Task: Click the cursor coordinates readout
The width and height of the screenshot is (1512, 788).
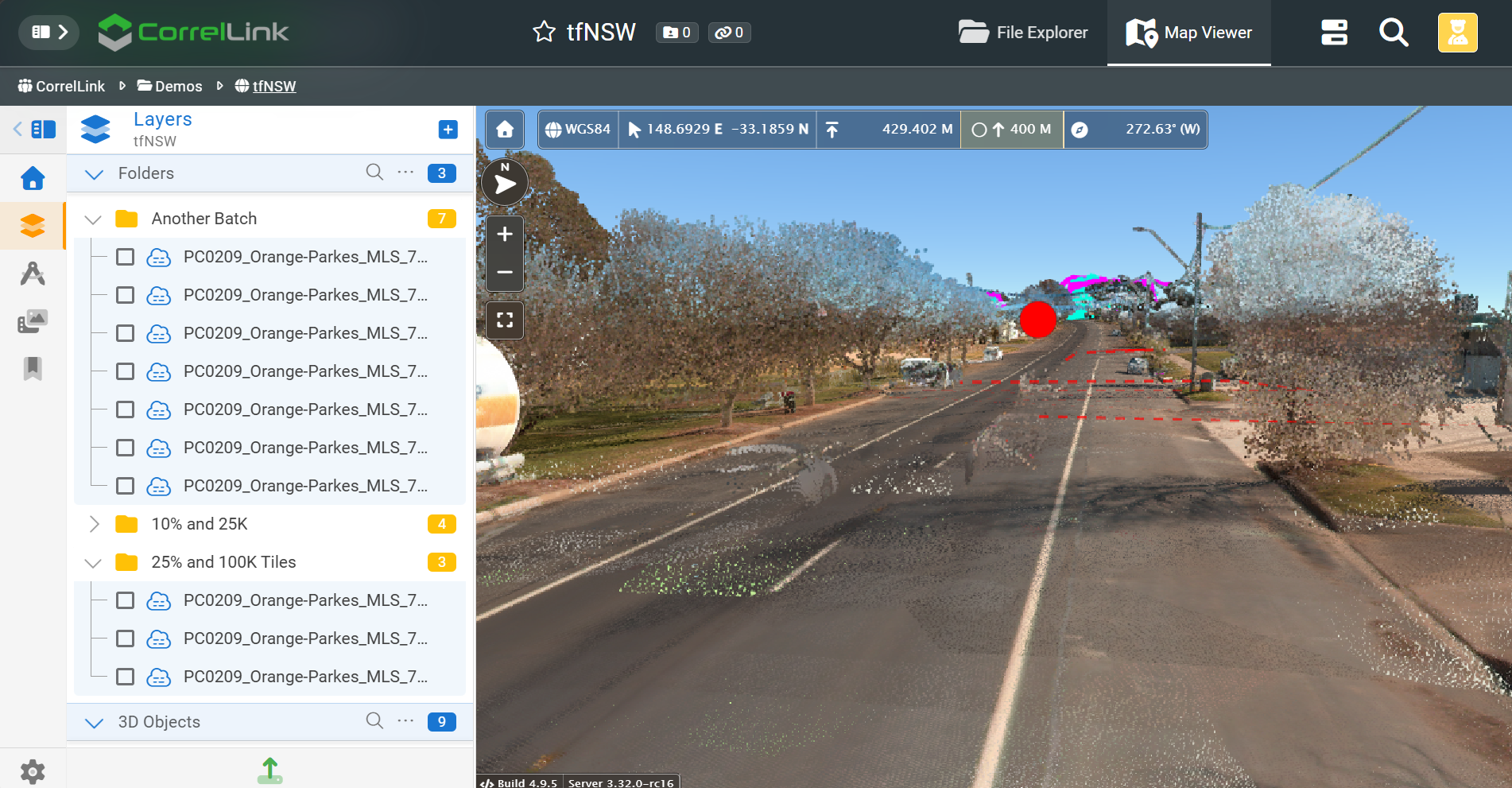Action: [x=718, y=130]
